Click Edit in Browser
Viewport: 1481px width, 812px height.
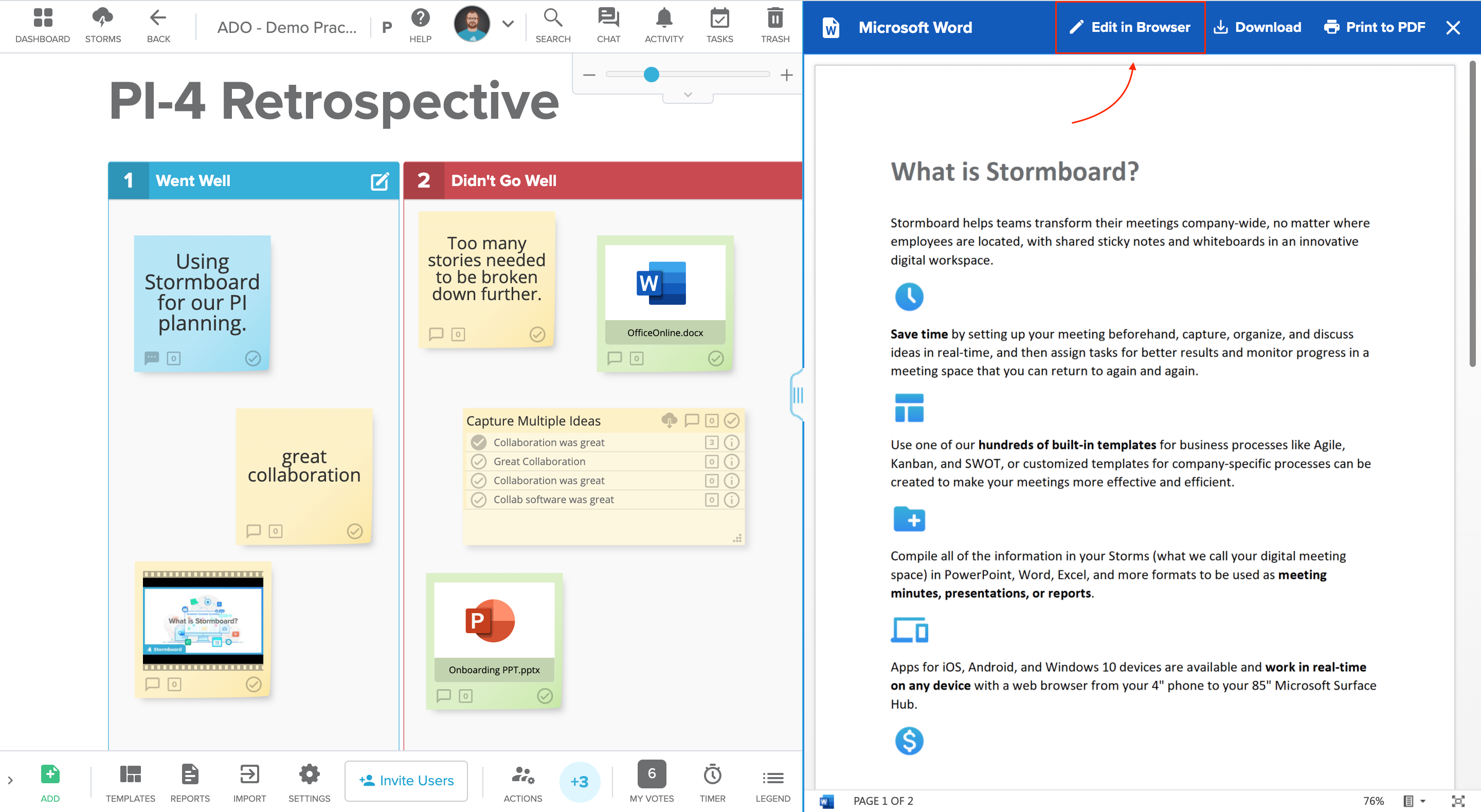coord(1130,27)
